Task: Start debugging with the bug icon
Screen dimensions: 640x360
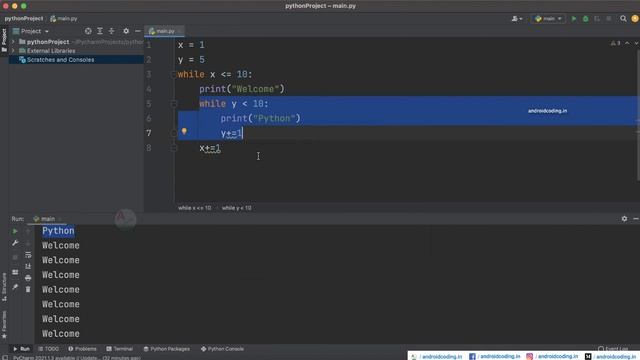Action: click(586, 19)
